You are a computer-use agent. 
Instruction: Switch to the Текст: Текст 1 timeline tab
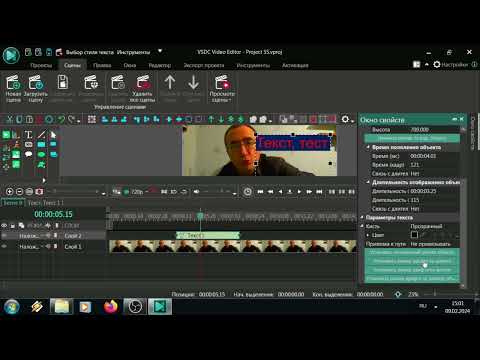[x=45, y=203]
